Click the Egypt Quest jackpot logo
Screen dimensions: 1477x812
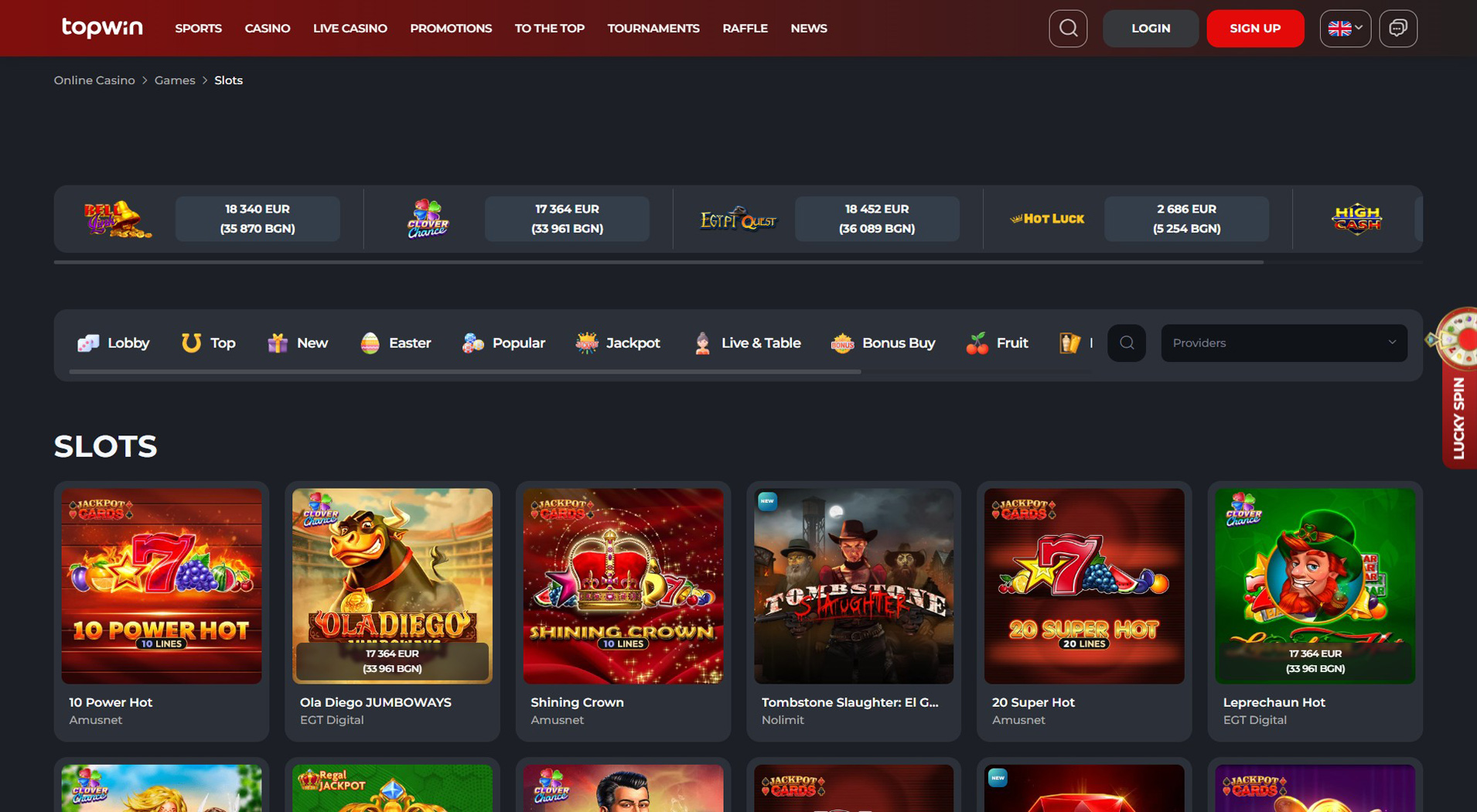tap(738, 219)
